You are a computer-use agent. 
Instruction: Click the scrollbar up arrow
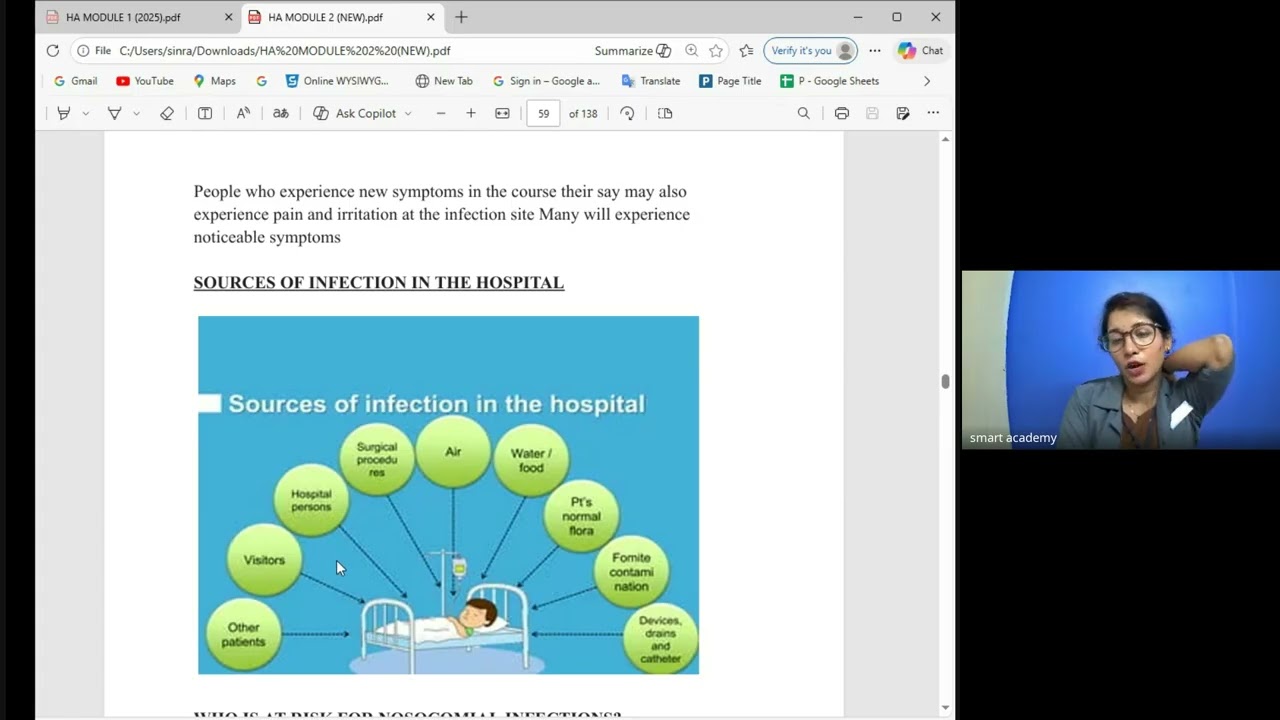tap(945, 139)
